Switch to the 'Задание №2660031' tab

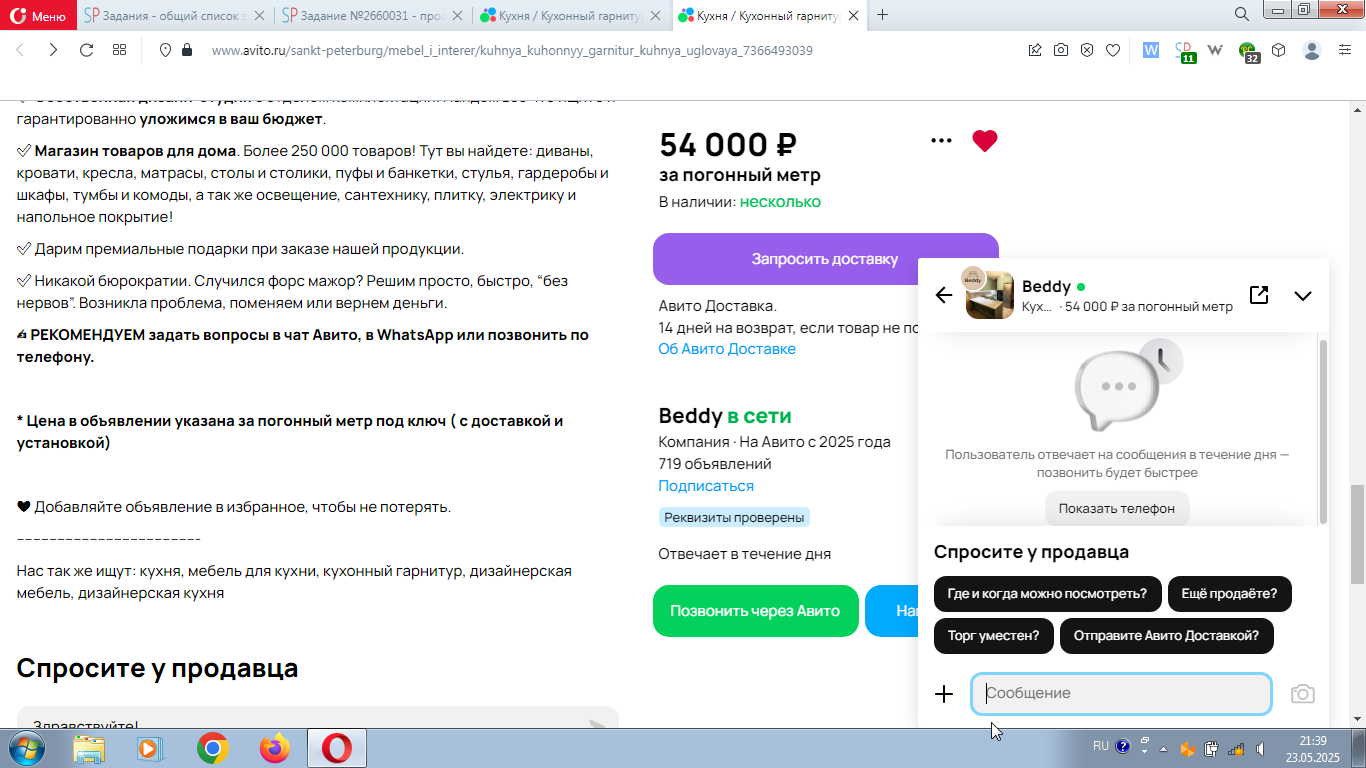pyautogui.click(x=372, y=15)
